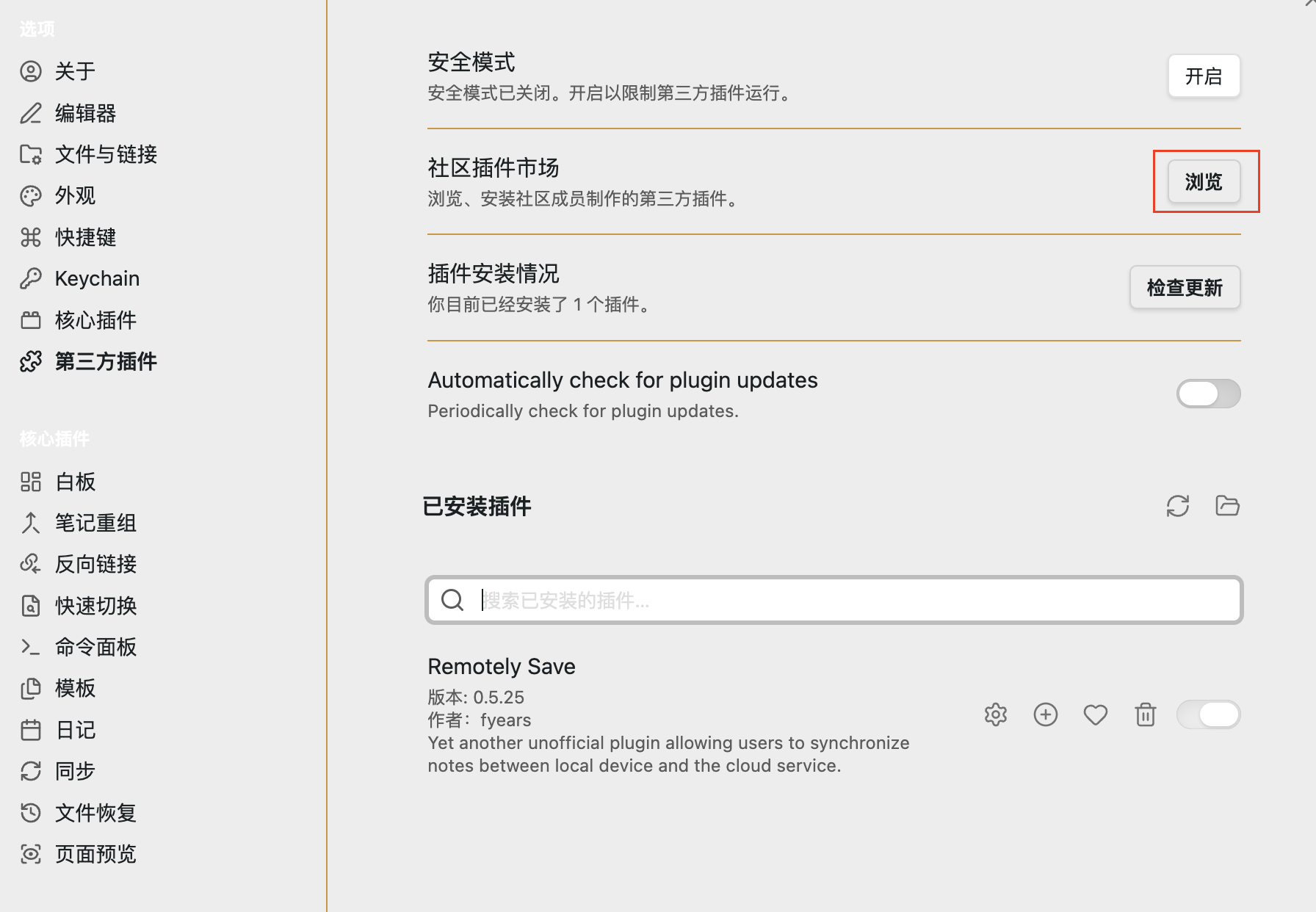Switch to the 外观 settings section
This screenshot has height=912, width=1316.
coord(74,195)
